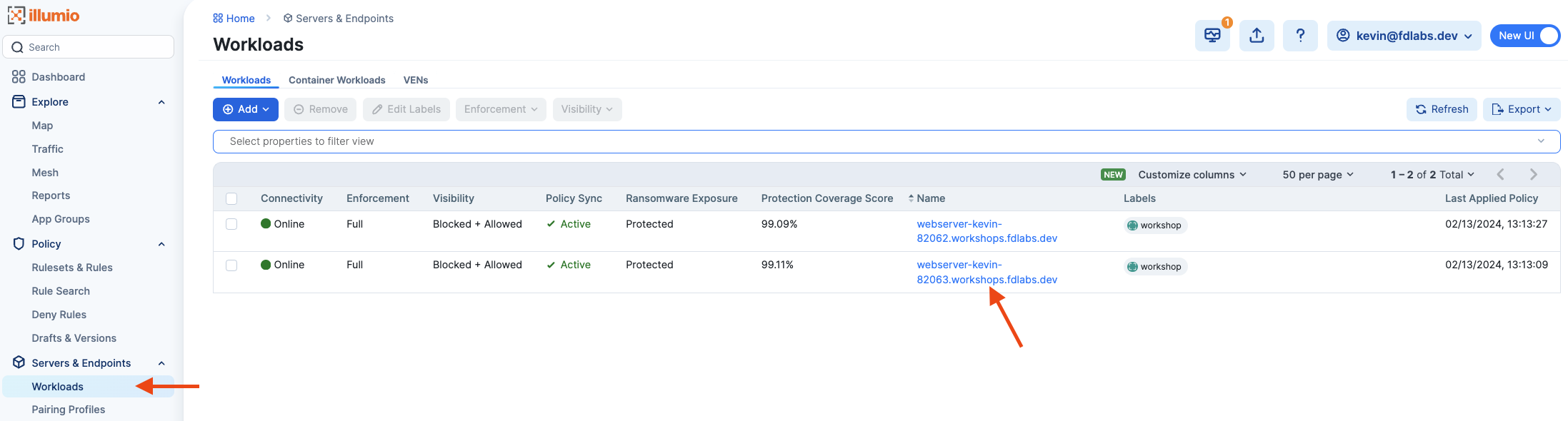Sort by Protection Coverage Score header
This screenshot has height=421, width=1568.
click(x=827, y=198)
